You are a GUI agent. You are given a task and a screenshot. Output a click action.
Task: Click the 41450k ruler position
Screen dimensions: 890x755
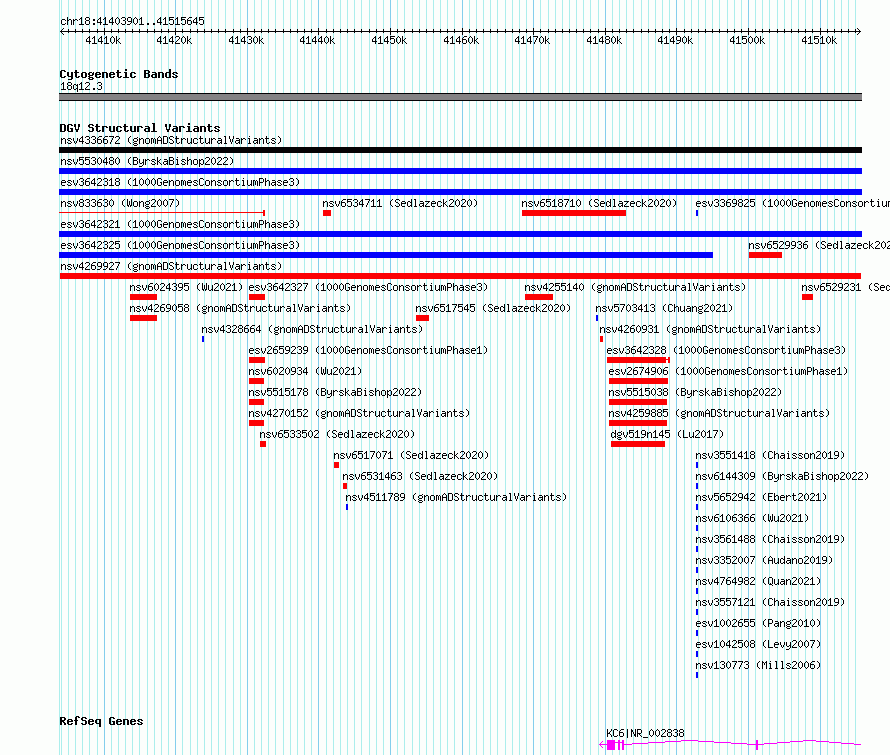389,40
